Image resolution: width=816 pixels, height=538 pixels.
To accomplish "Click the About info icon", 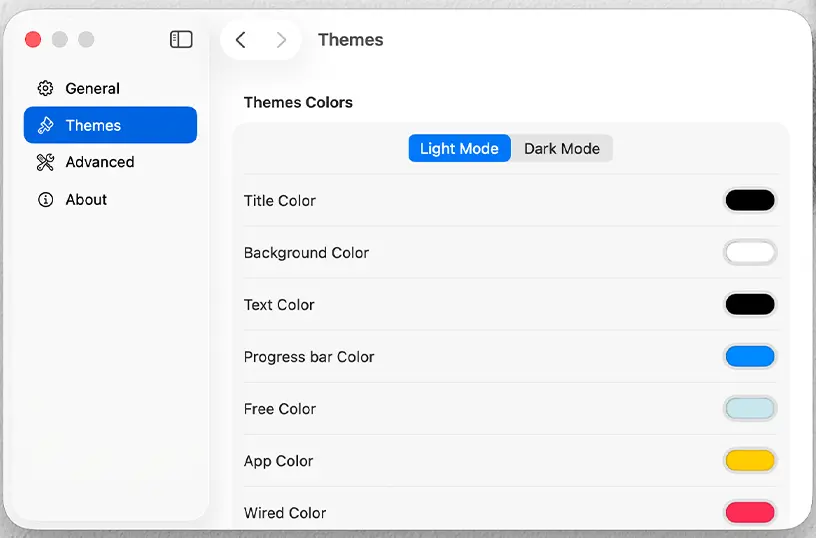I will (45, 199).
